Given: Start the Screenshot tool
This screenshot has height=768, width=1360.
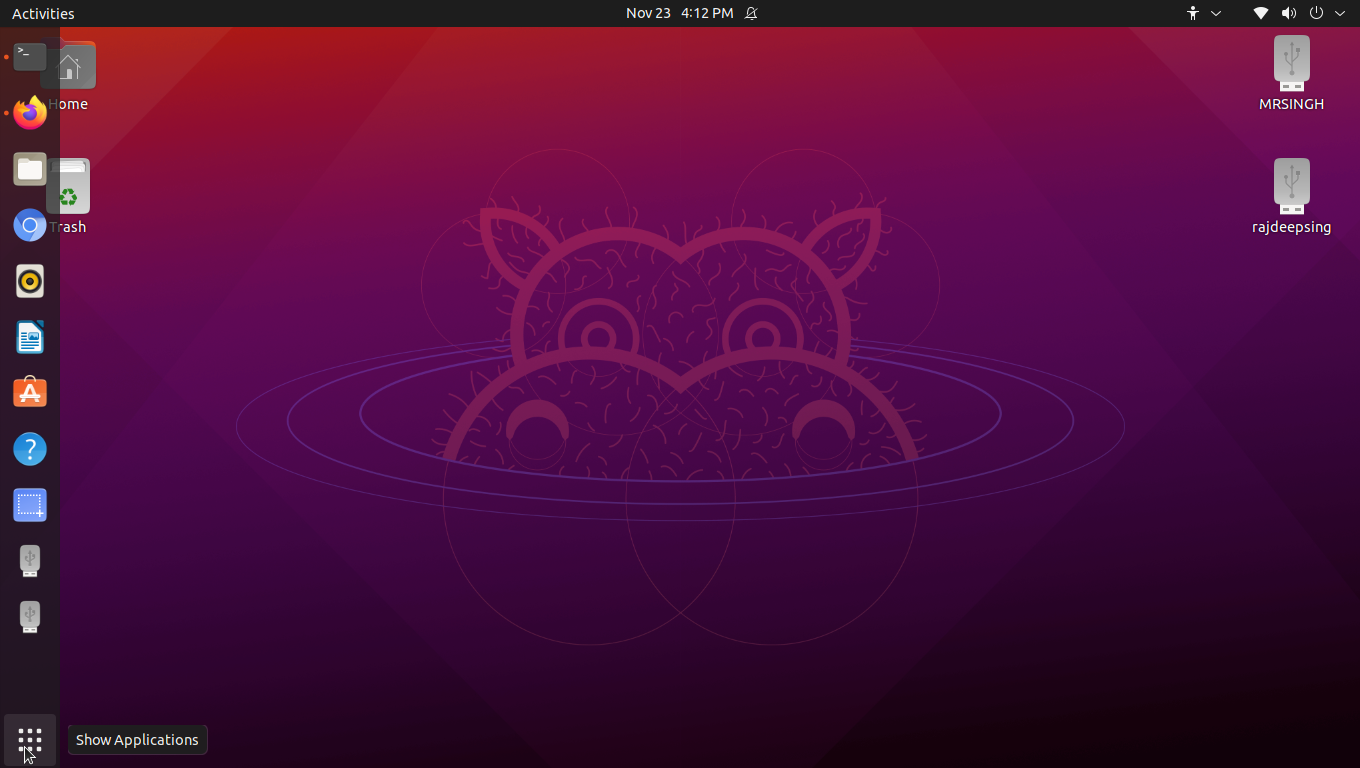Looking at the screenshot, I should (x=30, y=505).
